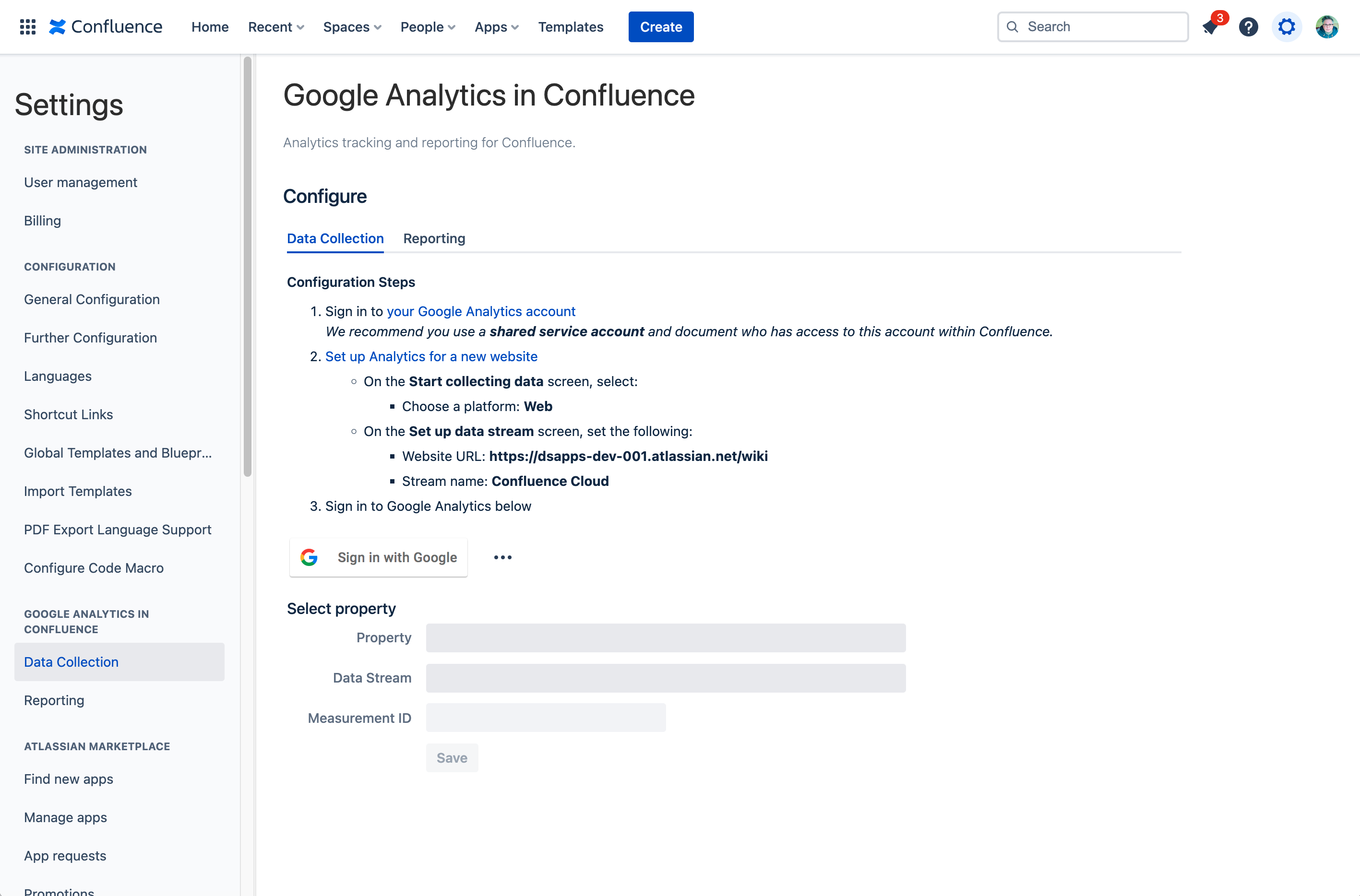The height and width of the screenshot is (896, 1360).
Task: Open the Set up Analytics for new website link
Action: [x=431, y=356]
